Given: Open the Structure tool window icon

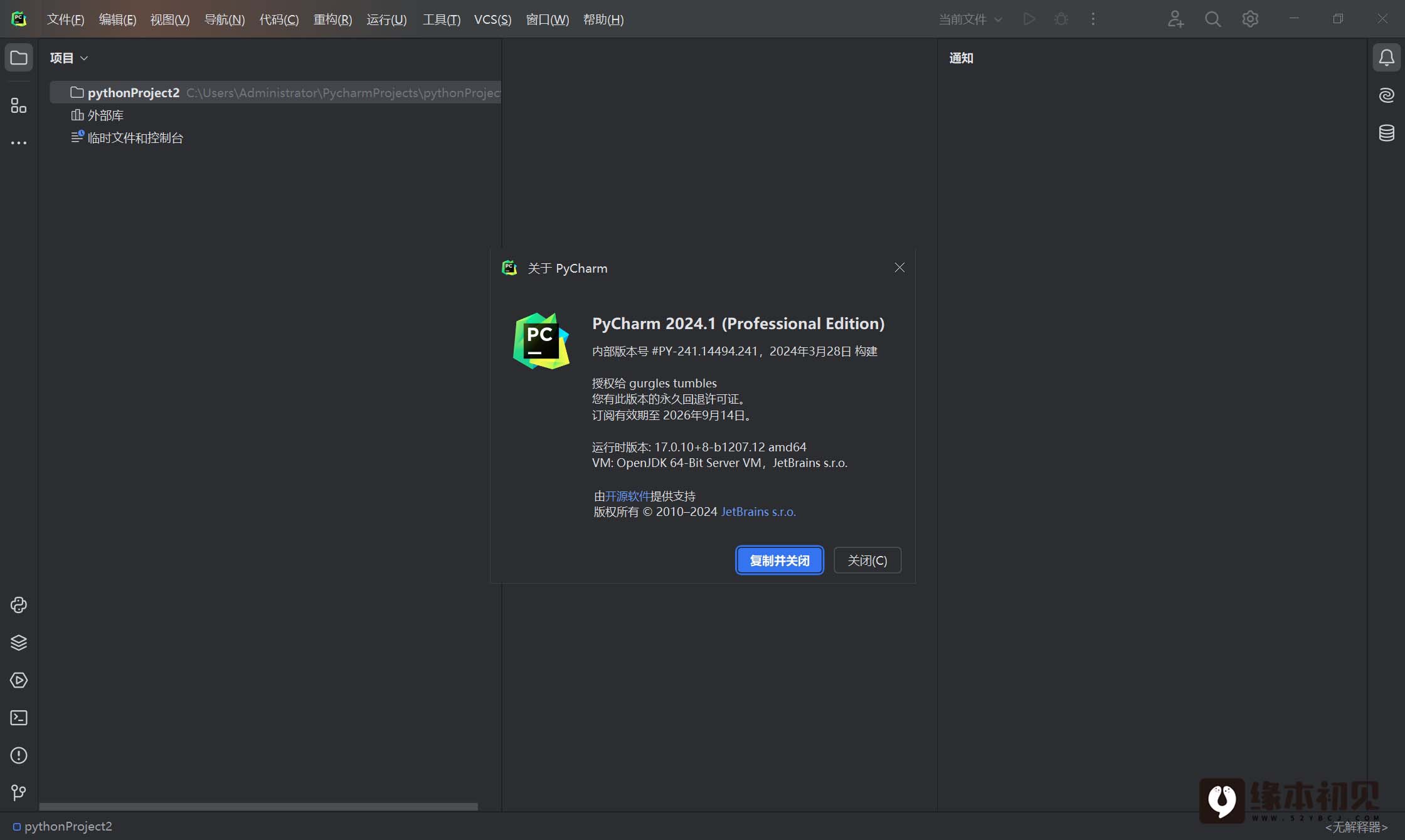Looking at the screenshot, I should tap(19, 105).
